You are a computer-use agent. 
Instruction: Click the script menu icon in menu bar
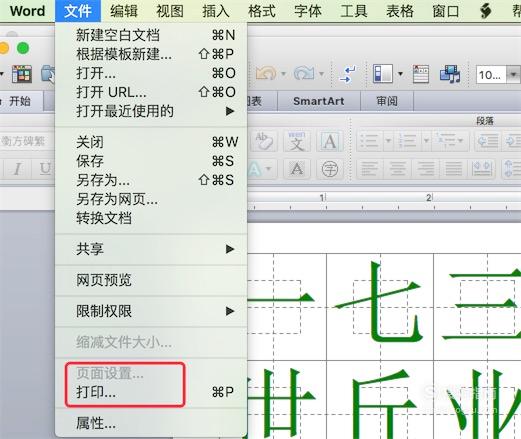tap(486, 11)
